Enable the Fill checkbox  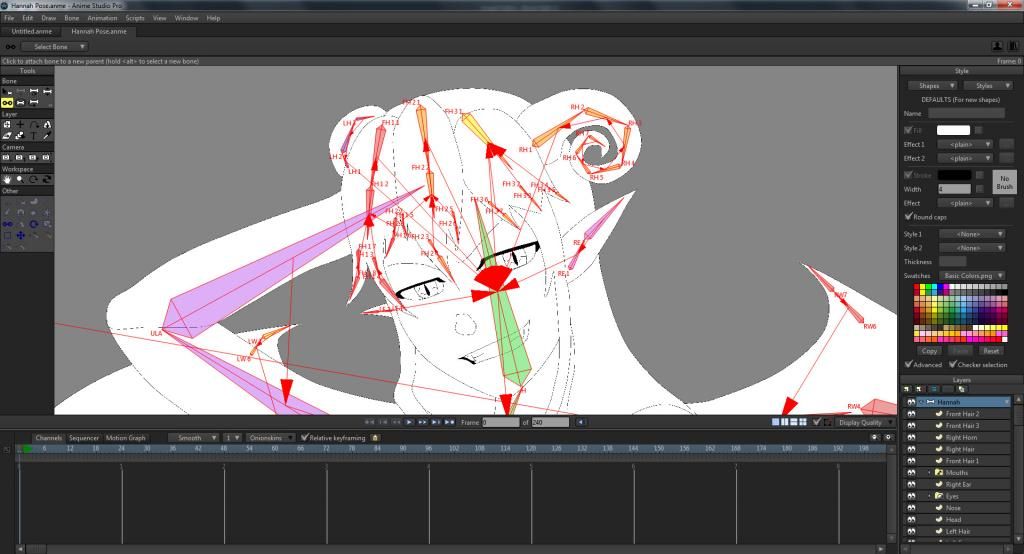click(908, 130)
